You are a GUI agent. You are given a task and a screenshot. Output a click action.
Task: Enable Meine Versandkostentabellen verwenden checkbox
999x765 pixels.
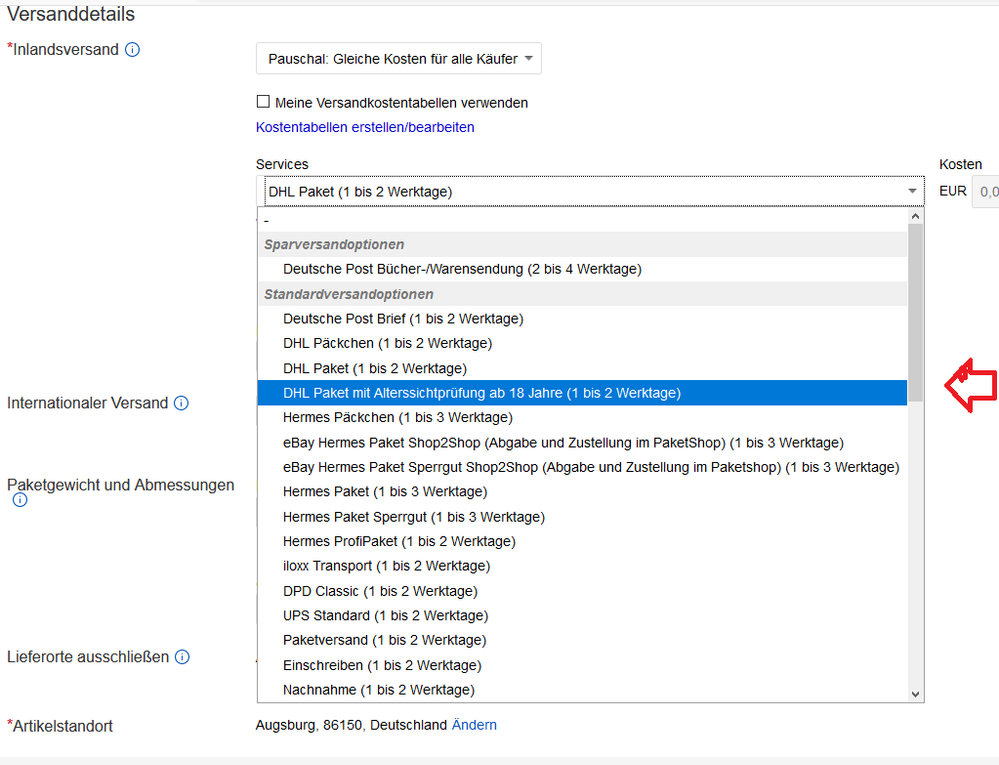click(264, 102)
